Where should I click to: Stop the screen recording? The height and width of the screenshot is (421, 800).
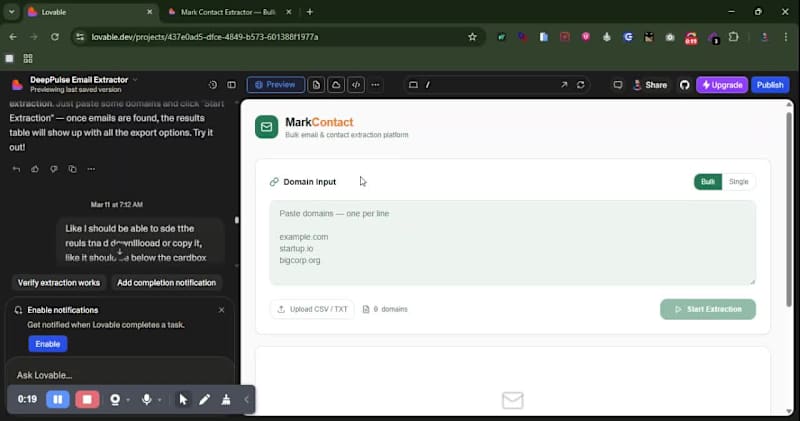point(87,399)
